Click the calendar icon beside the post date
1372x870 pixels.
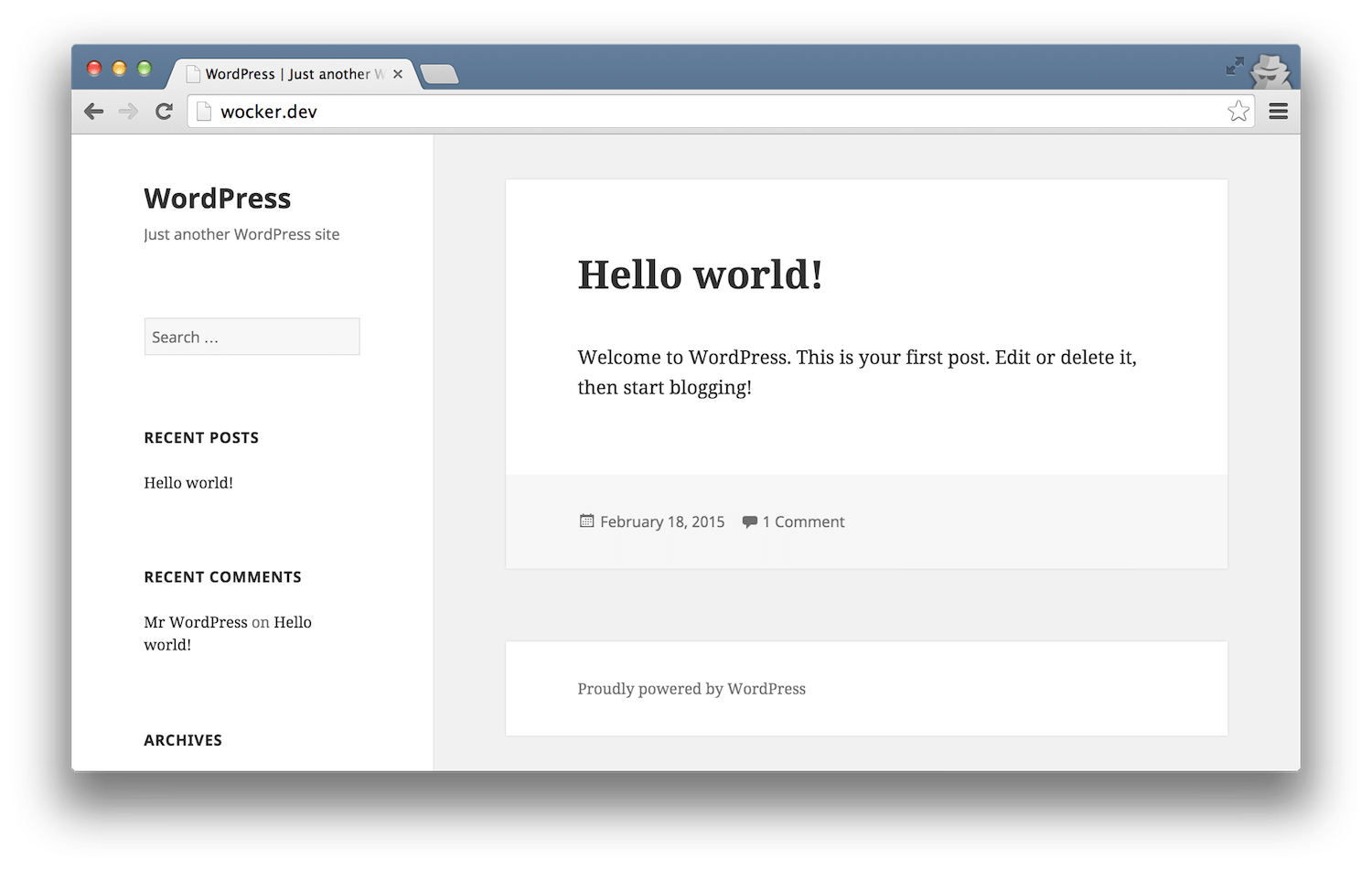pos(586,521)
